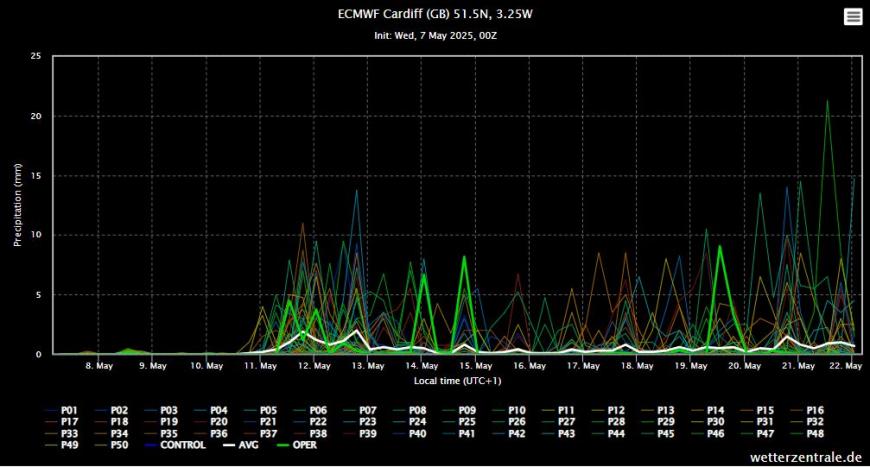Hide ensemble member P47
The height and width of the screenshot is (467, 870).
click(x=758, y=434)
